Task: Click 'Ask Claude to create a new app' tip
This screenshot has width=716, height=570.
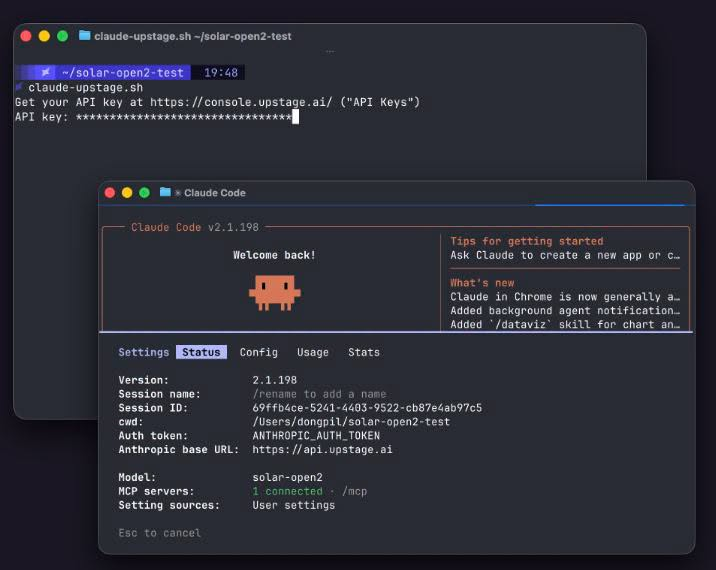Action: (x=565, y=255)
